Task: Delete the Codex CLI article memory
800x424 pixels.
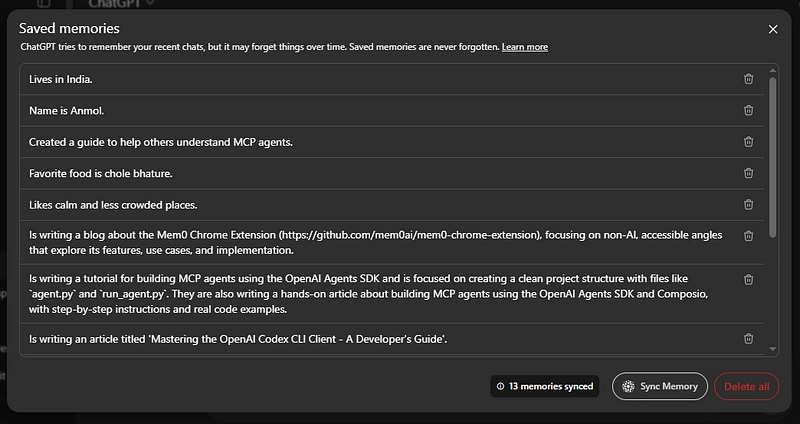Action: pos(748,338)
